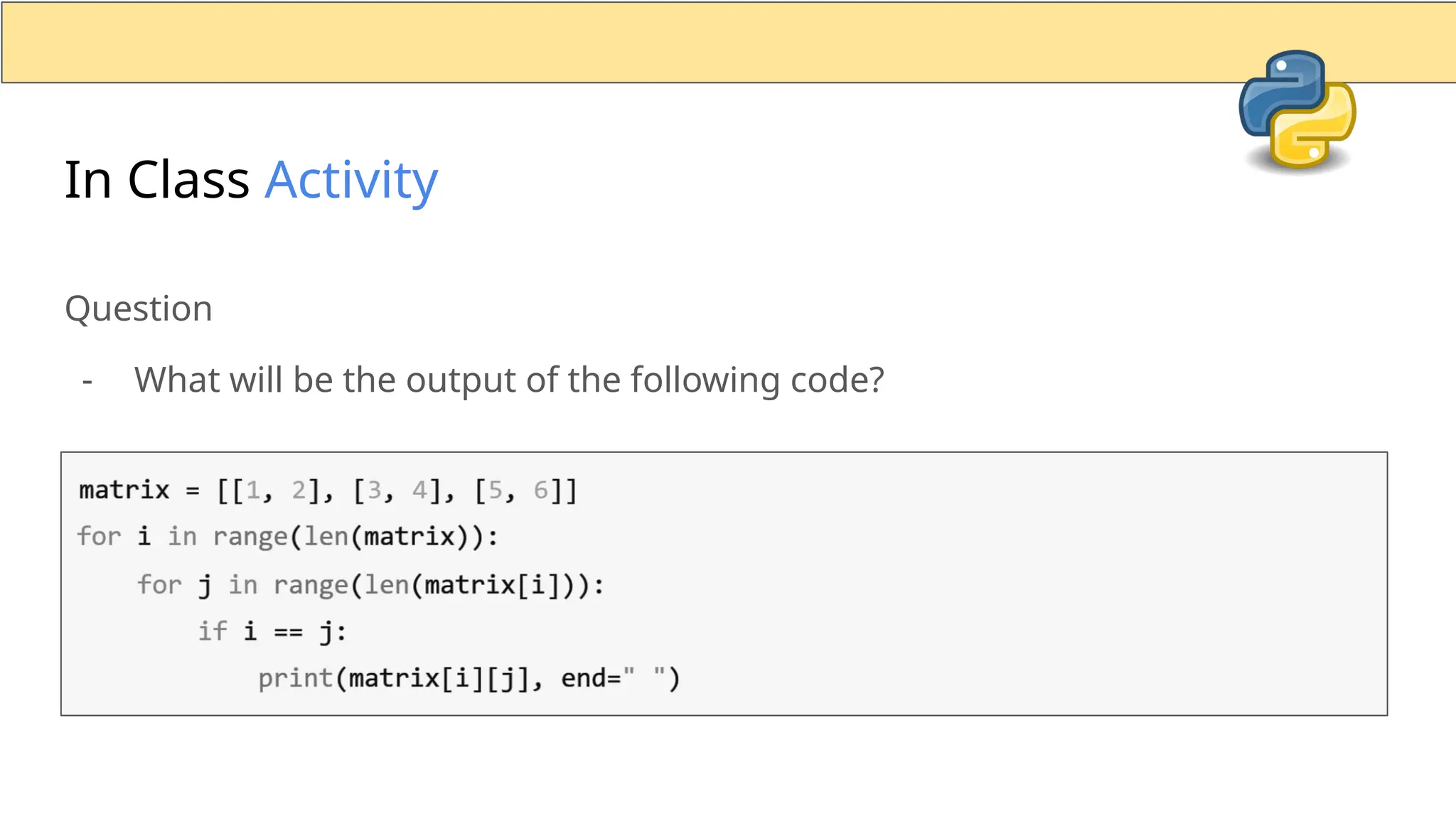Click the number 6 in the matrix list

click(541, 491)
